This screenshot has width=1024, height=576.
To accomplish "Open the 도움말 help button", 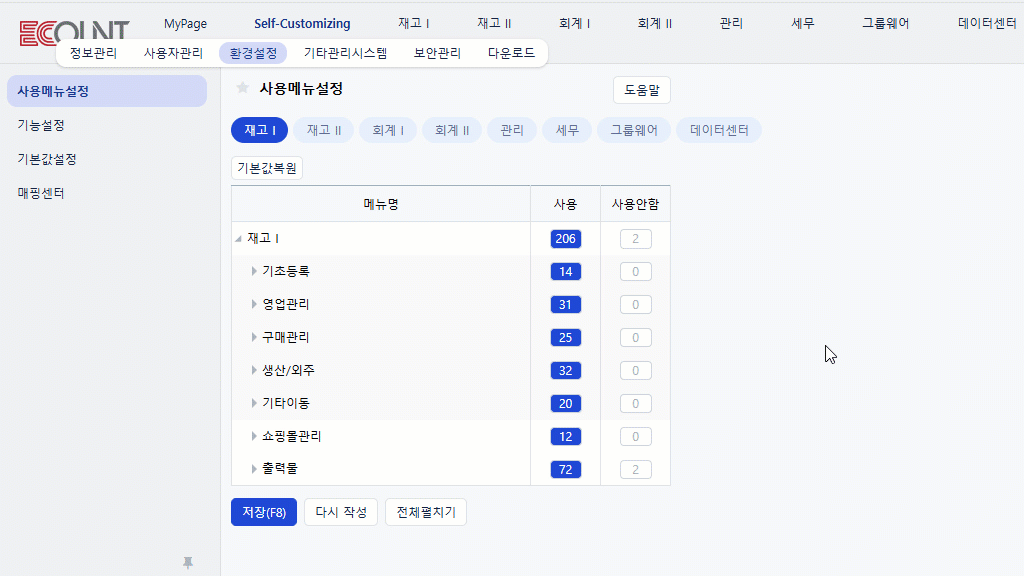I will [641, 90].
